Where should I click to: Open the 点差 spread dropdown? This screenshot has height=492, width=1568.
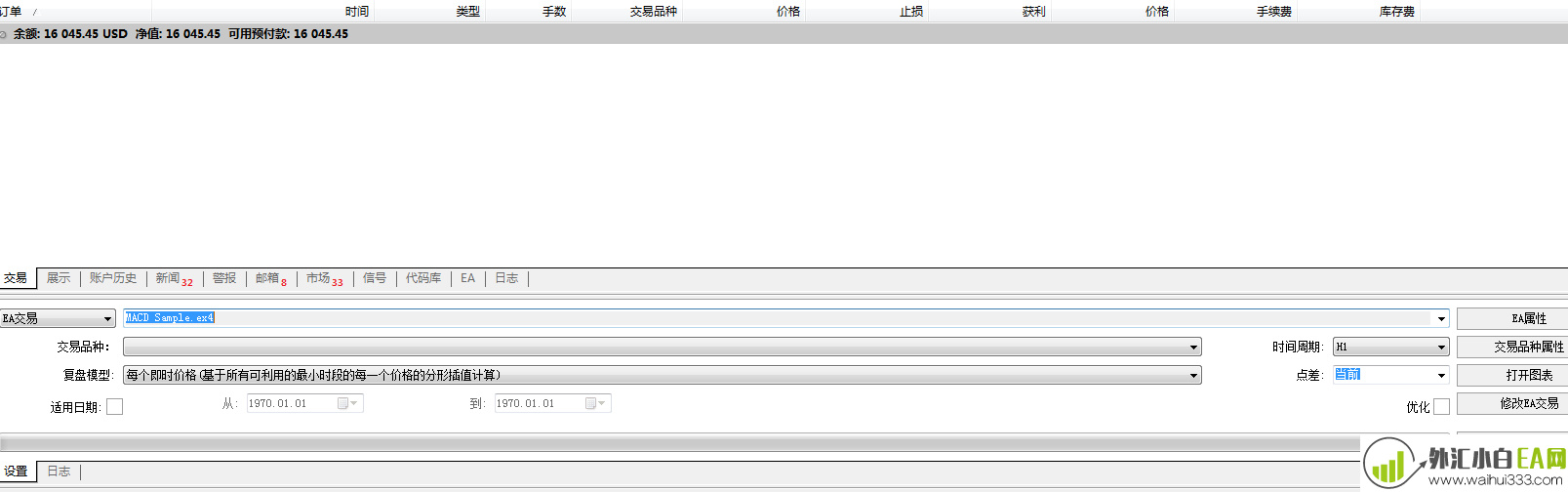[x=1441, y=376]
